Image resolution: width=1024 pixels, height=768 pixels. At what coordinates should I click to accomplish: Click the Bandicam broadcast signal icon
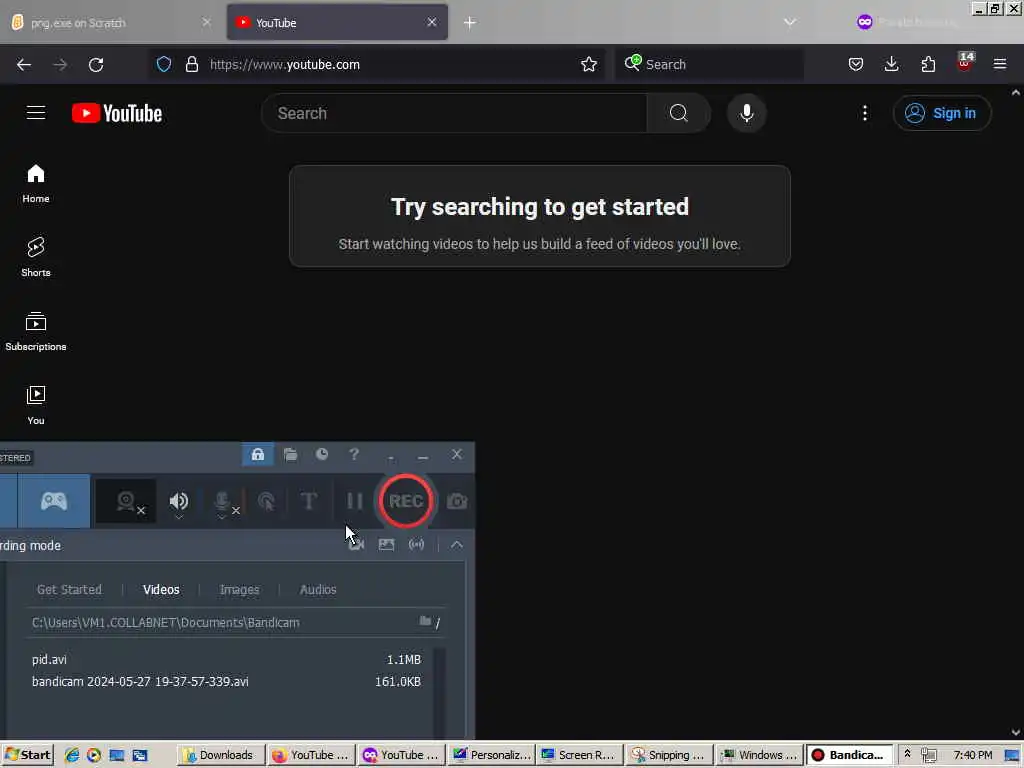(417, 544)
